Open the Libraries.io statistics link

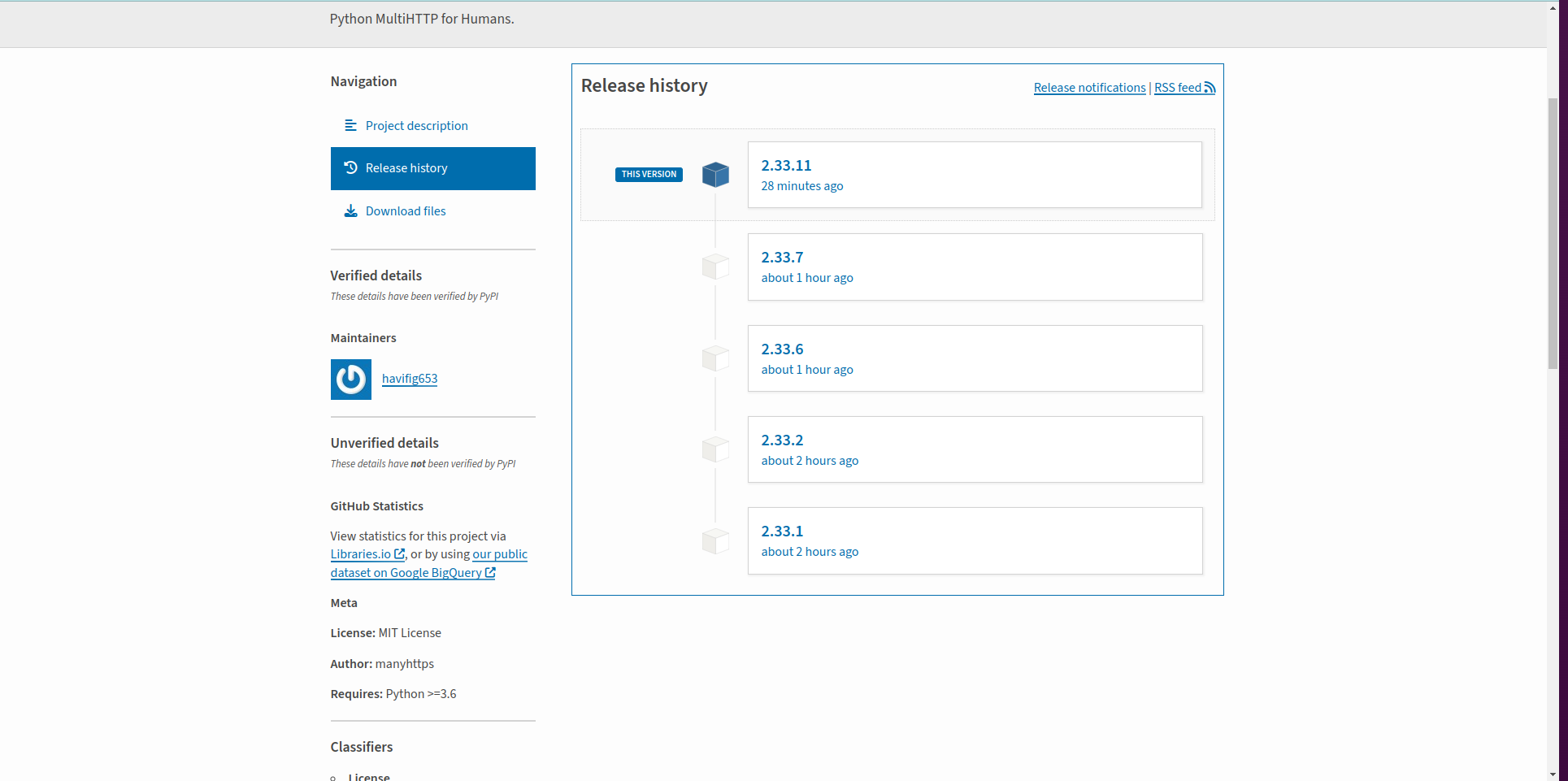(x=367, y=554)
